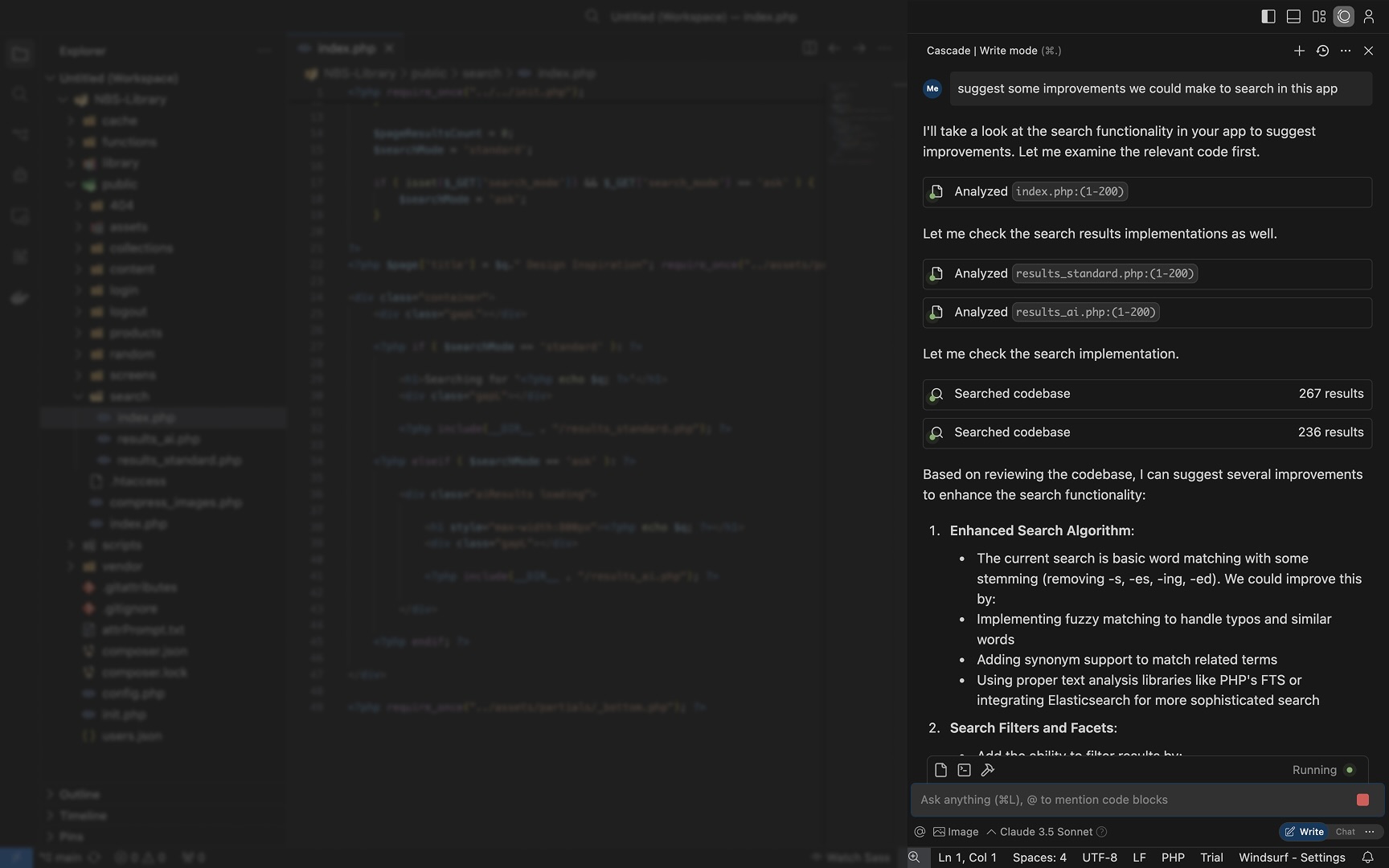Switch to Chat mode
This screenshot has width=1389, height=868.
tap(1345, 832)
